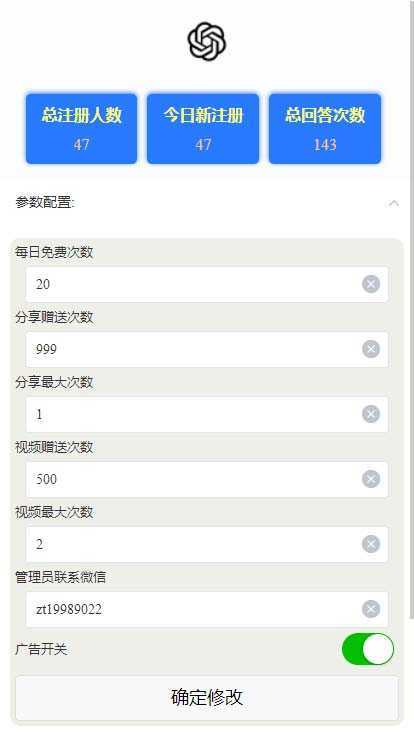The height and width of the screenshot is (736, 414).
Task: Click the 确定修改 button
Action: click(x=207, y=698)
